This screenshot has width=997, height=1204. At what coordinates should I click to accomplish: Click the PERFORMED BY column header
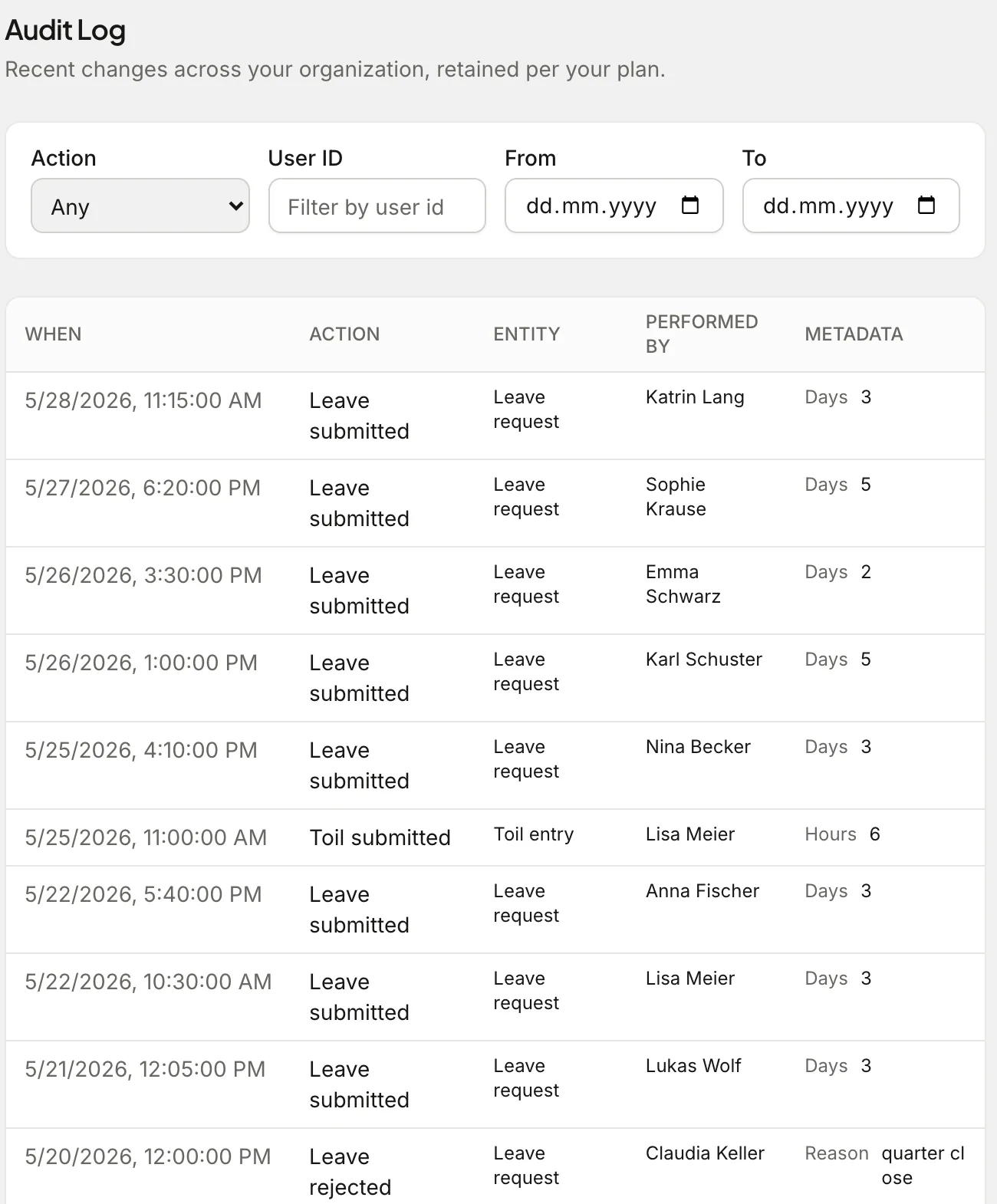click(702, 334)
